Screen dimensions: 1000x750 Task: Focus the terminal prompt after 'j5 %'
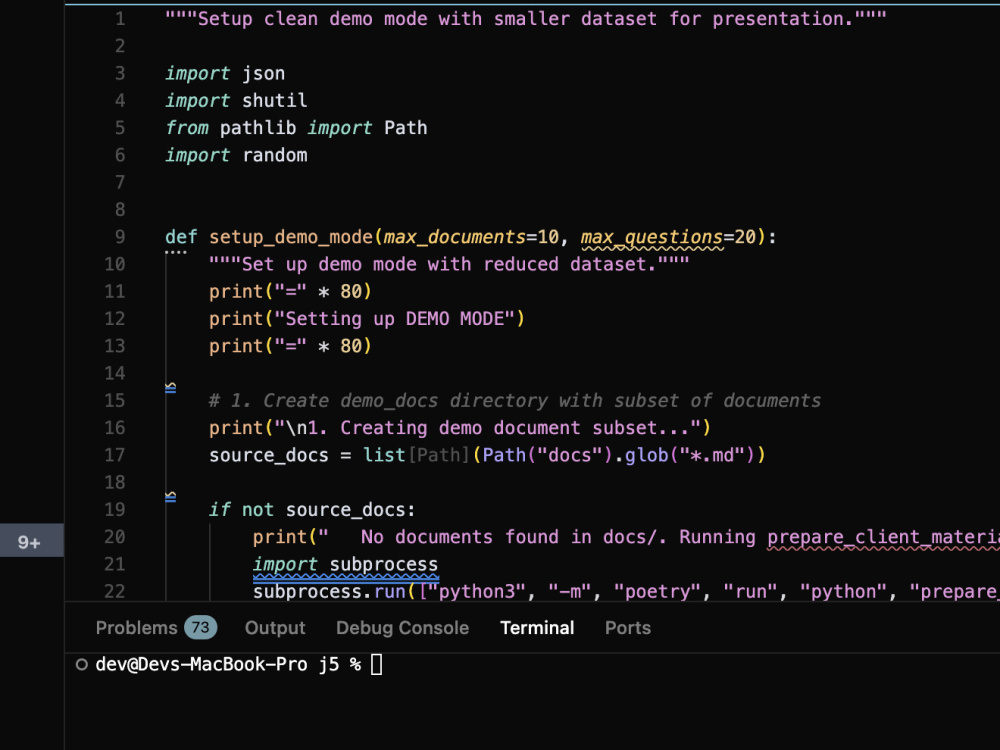tap(376, 665)
